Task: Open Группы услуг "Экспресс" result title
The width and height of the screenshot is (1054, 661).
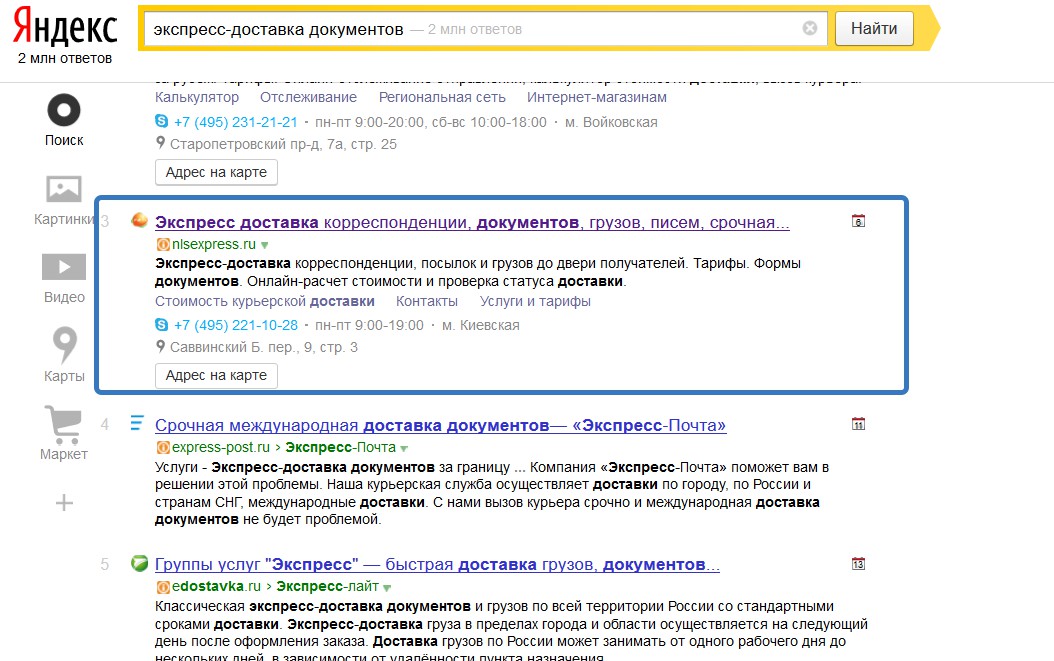Action: pos(437,565)
